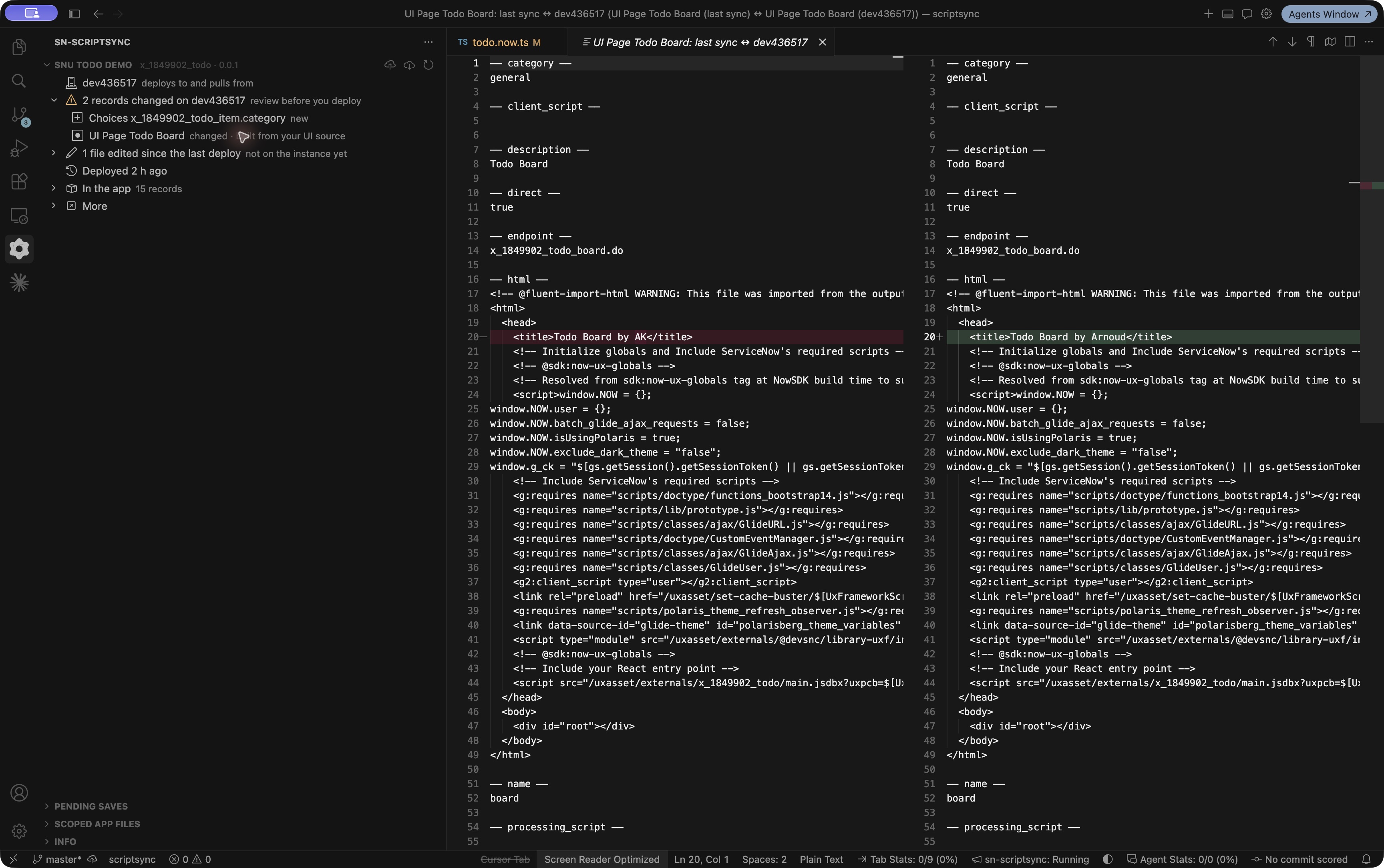Viewport: 1384px width, 868px height.
Task: Toggle the half-circle theme icon in status bar
Action: [1108, 859]
